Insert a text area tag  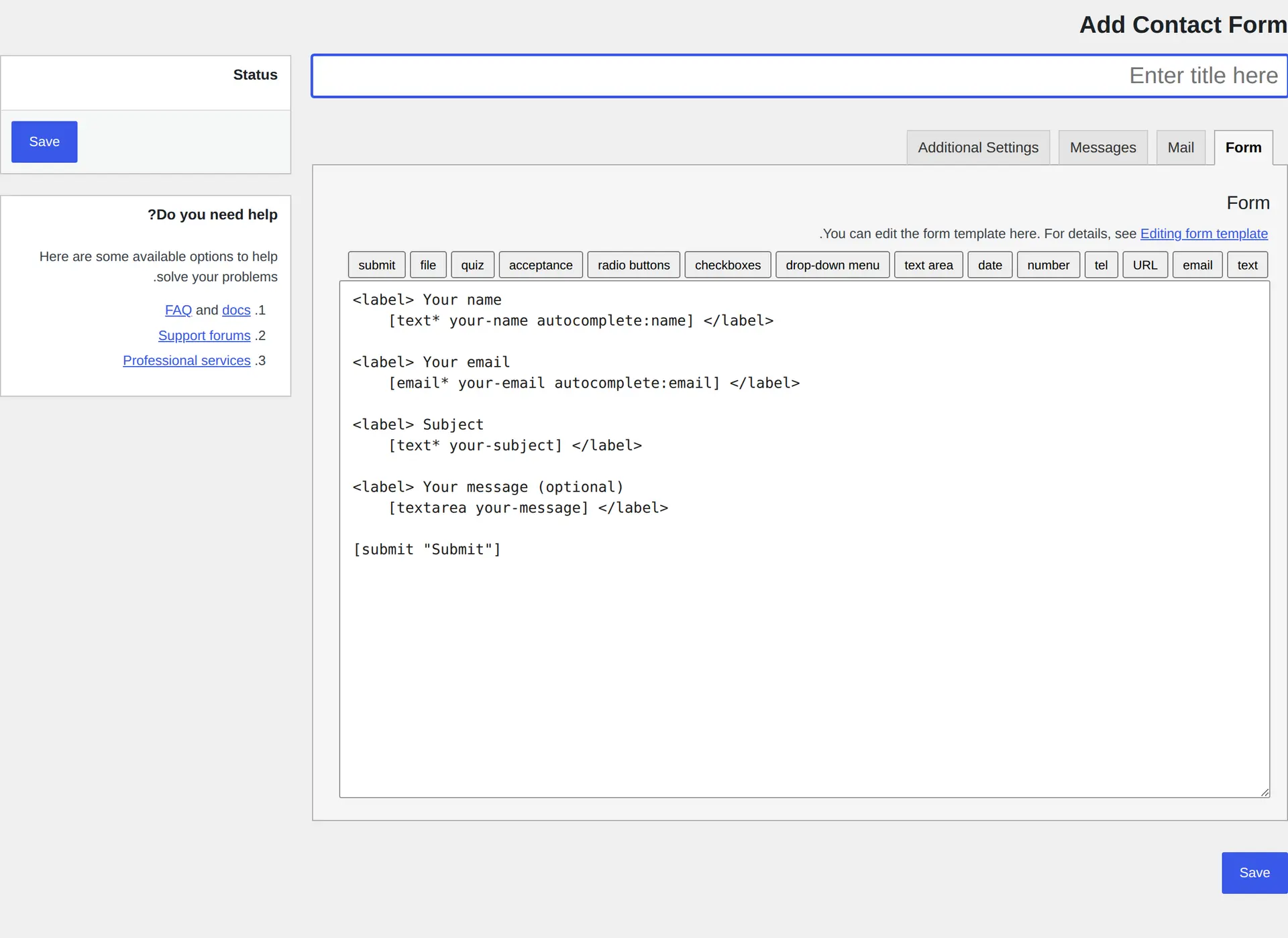click(928, 265)
